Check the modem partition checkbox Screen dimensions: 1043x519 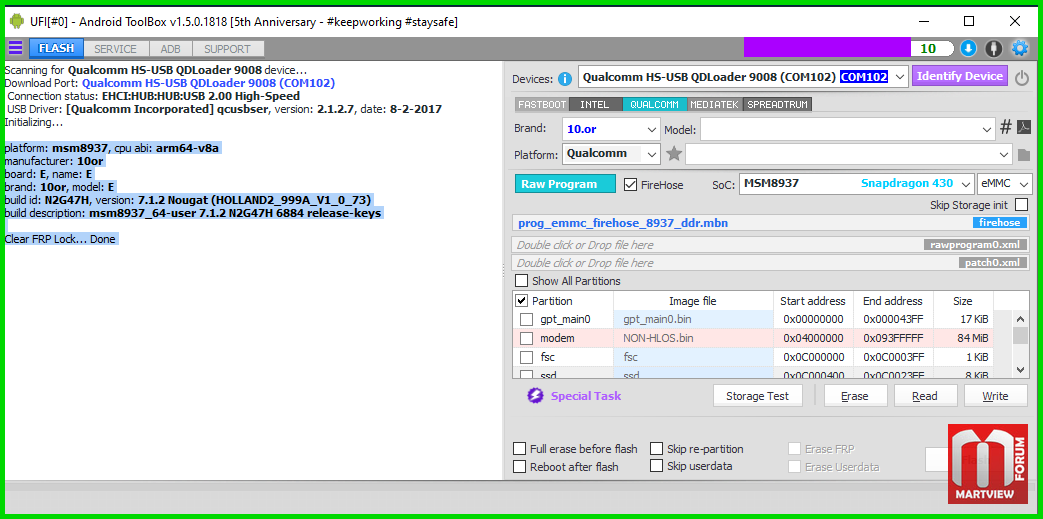point(526,338)
